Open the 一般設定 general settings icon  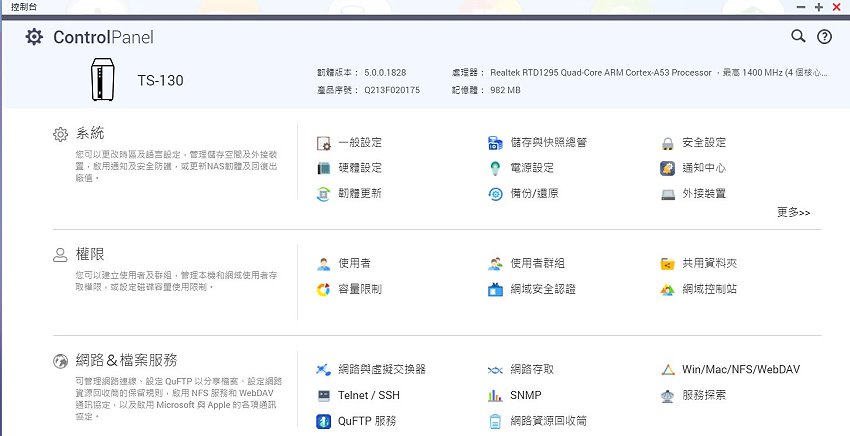coord(324,143)
